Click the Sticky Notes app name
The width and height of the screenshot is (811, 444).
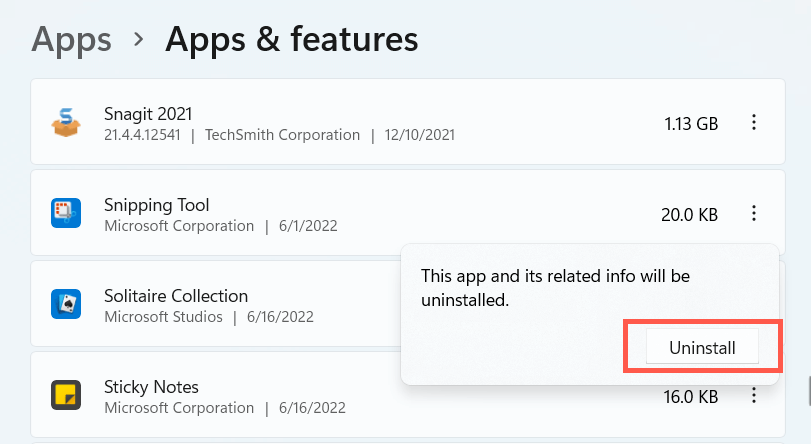coord(151,386)
